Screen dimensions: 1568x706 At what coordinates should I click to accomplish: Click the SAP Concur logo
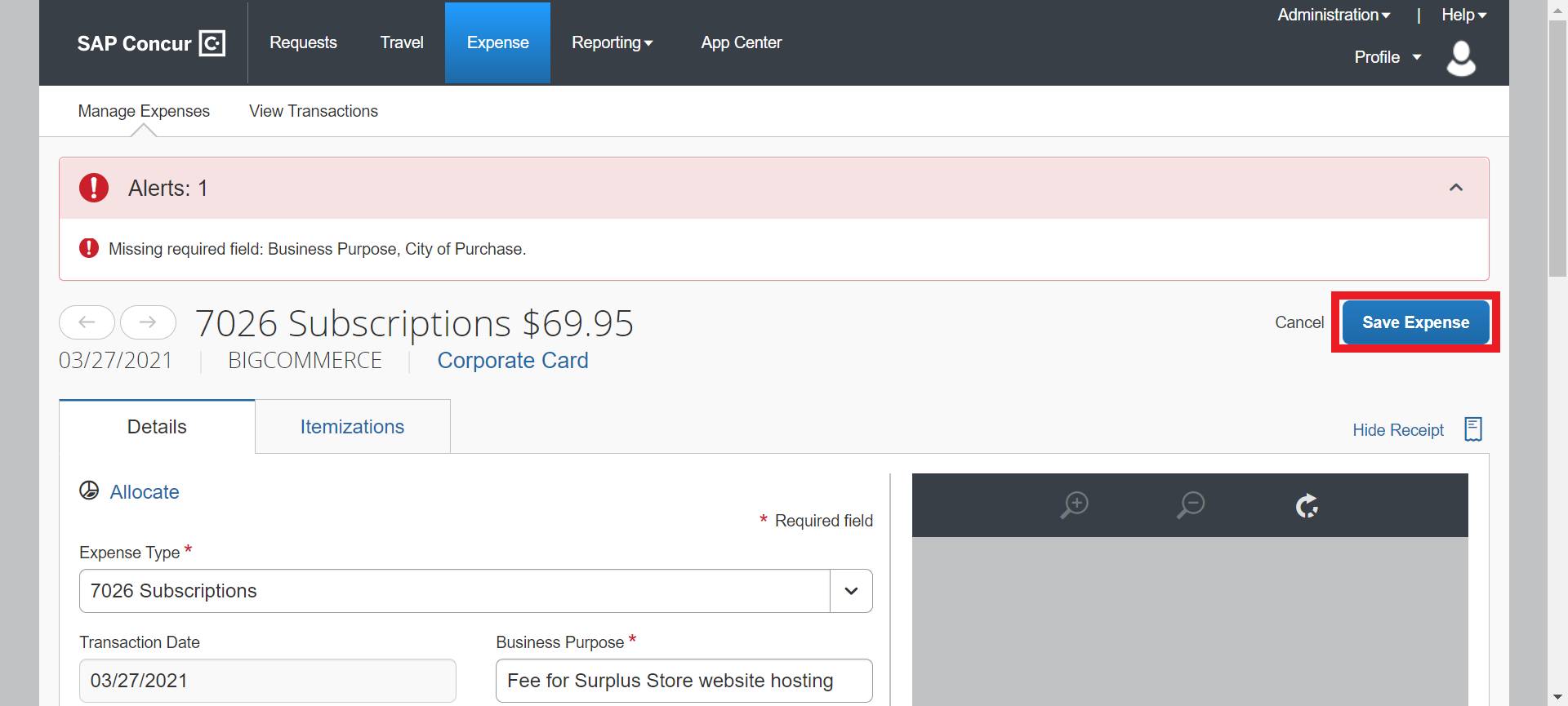[x=151, y=43]
